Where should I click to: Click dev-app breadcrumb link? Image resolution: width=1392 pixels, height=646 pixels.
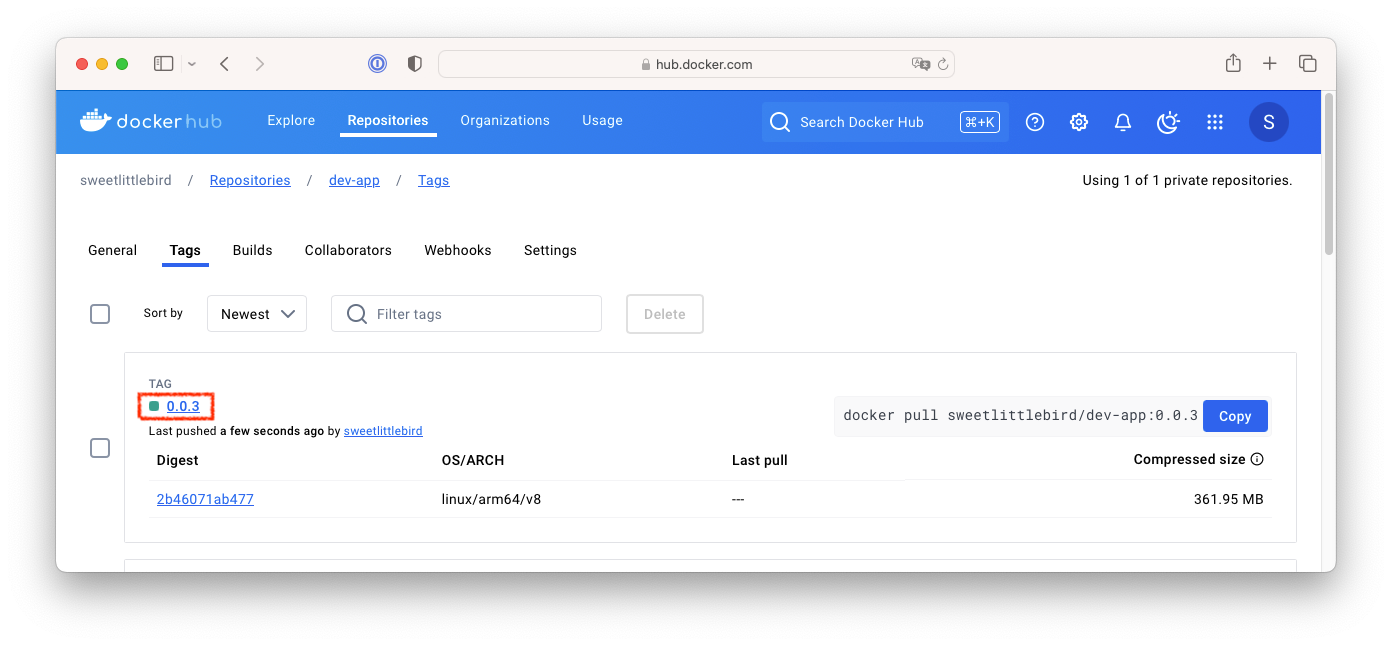tap(354, 180)
